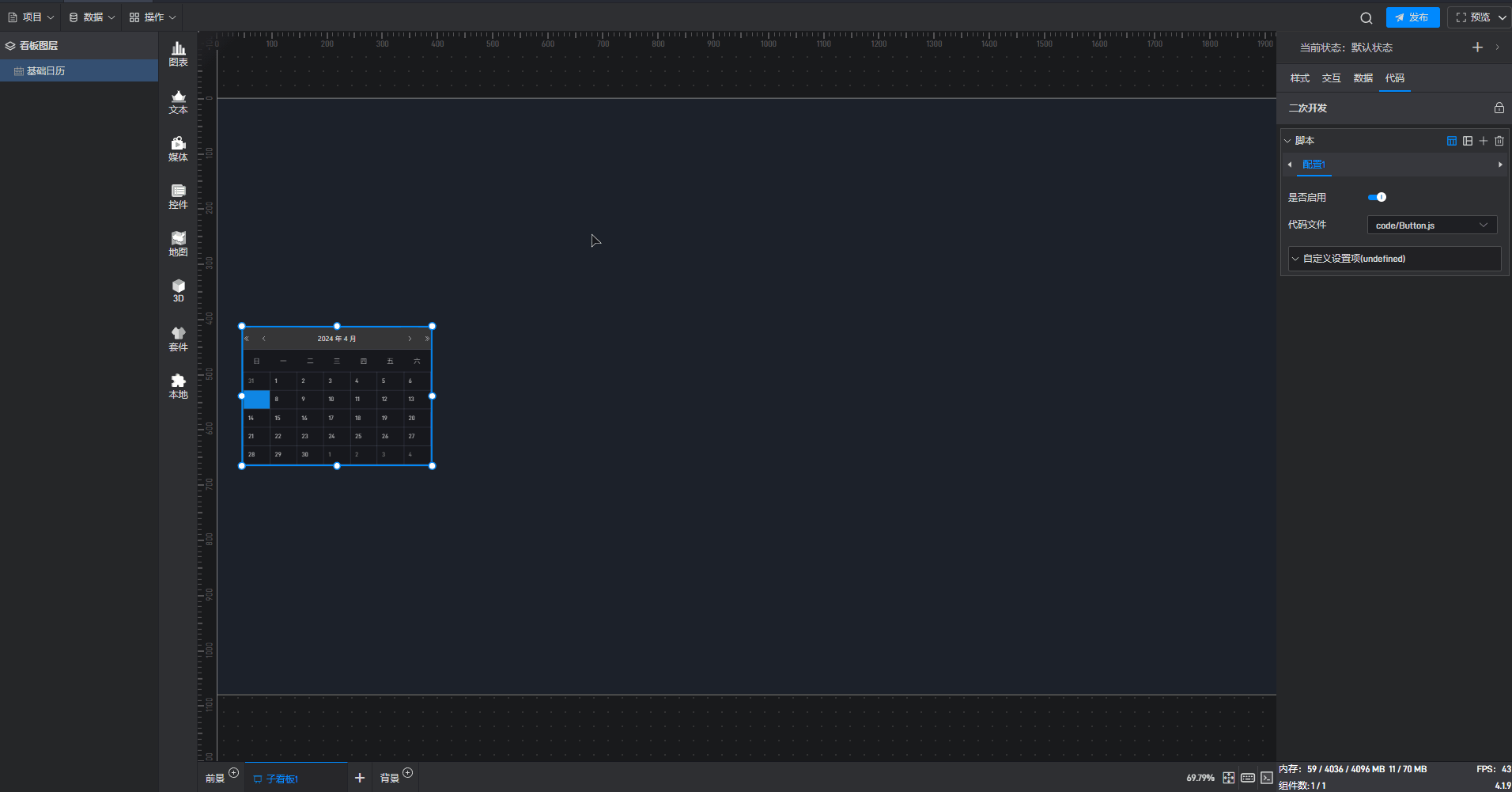Go to previous month in calendar header
Image resolution: width=1512 pixels, height=792 pixels.
click(263, 339)
